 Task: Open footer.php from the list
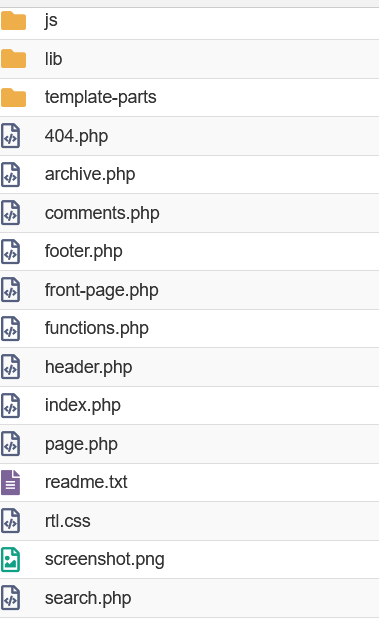[84, 251]
